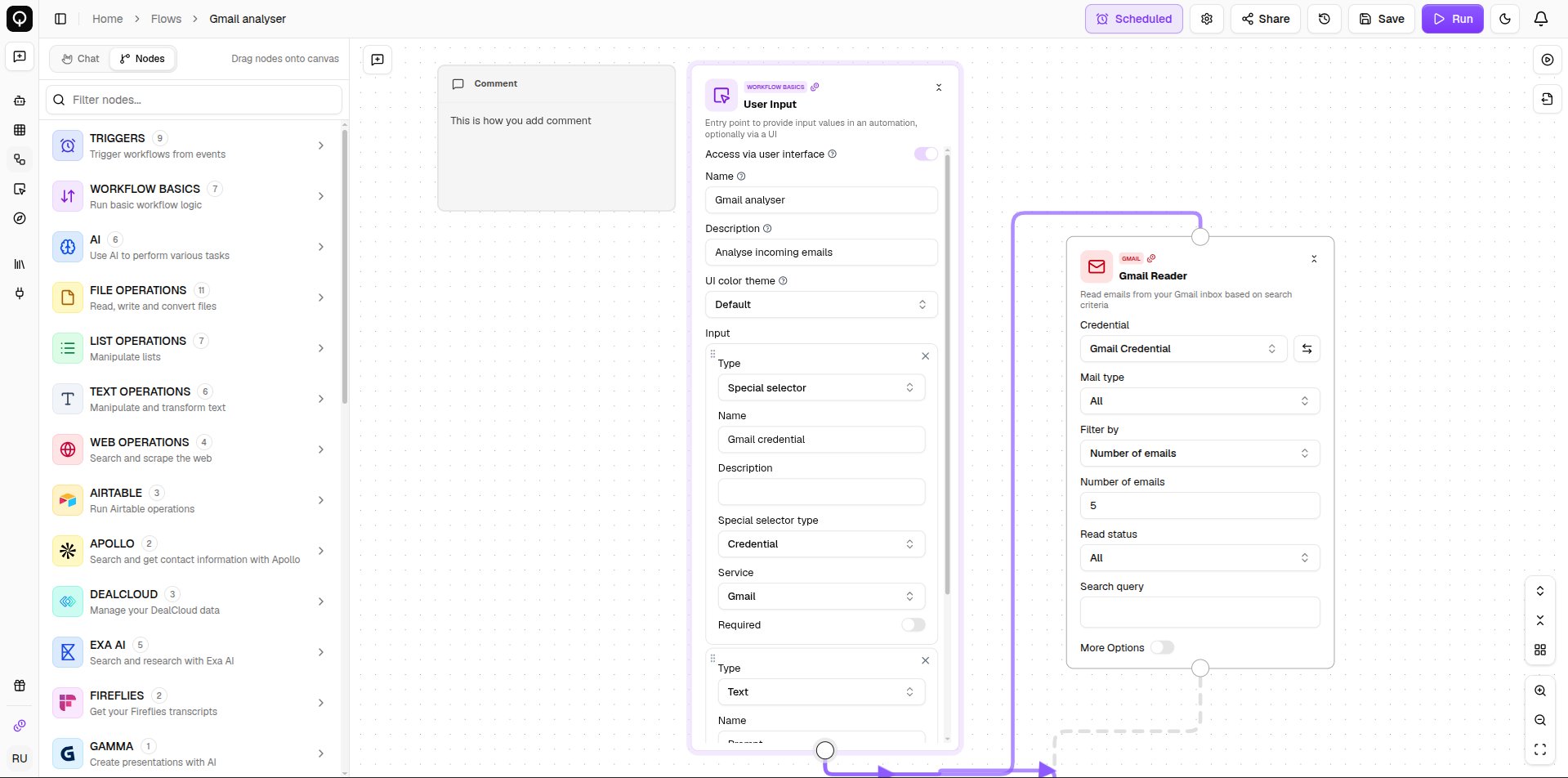Click Name field containing Gmail analyser
Viewport: 1568px width, 778px height.
click(x=821, y=199)
